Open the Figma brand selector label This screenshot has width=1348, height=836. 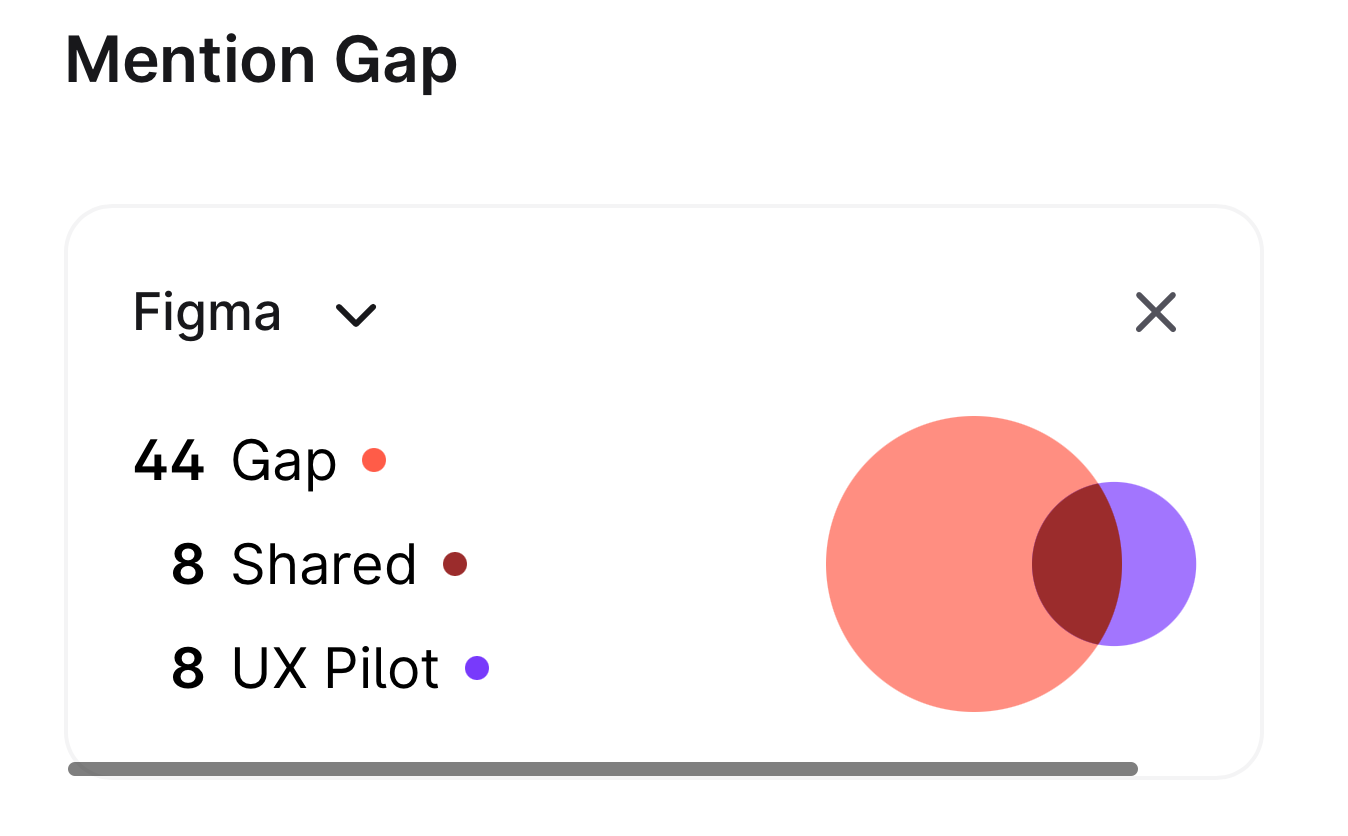(207, 313)
